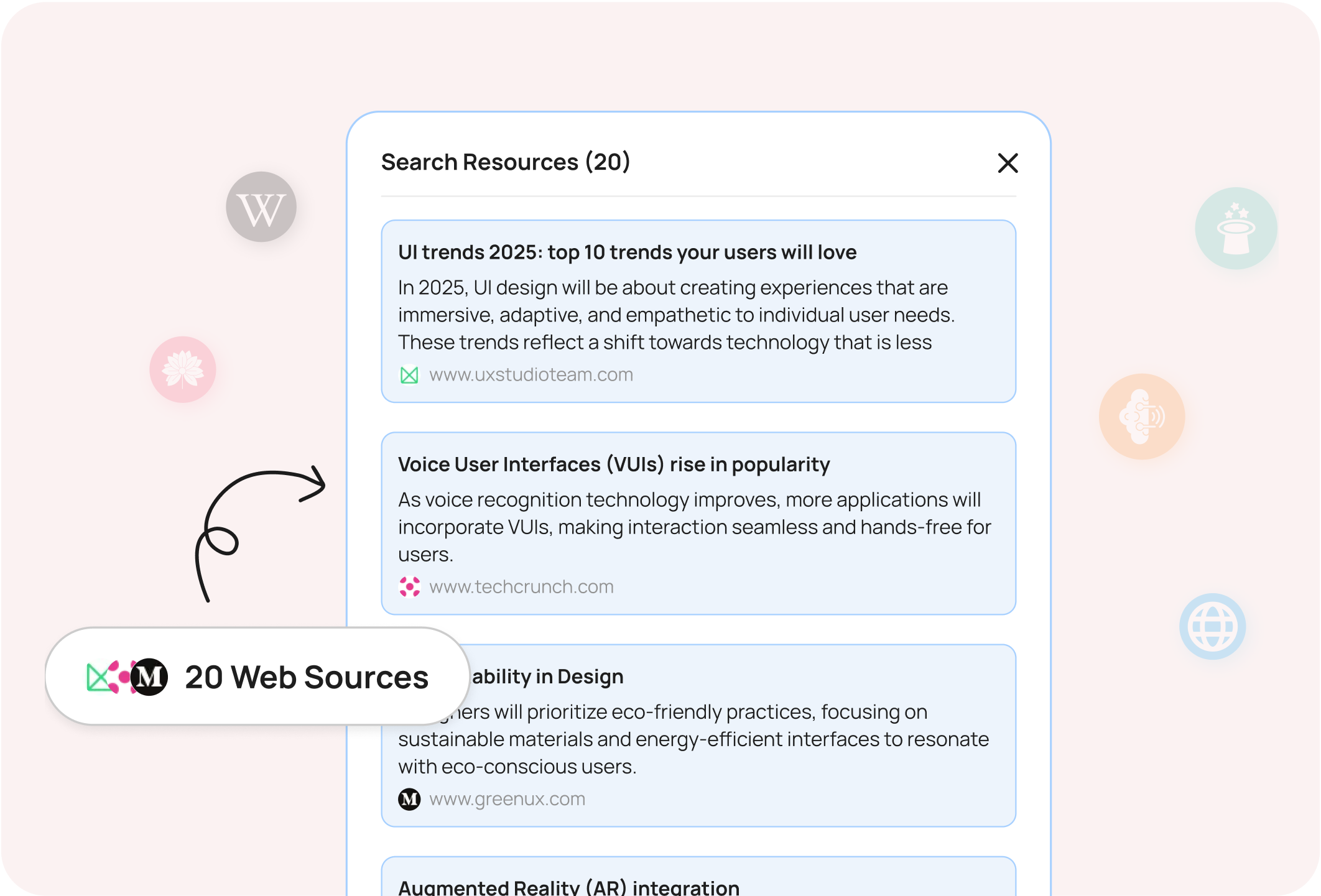Click the 20 Web Sources button
The height and width of the screenshot is (896, 1321).
pyautogui.click(x=306, y=677)
